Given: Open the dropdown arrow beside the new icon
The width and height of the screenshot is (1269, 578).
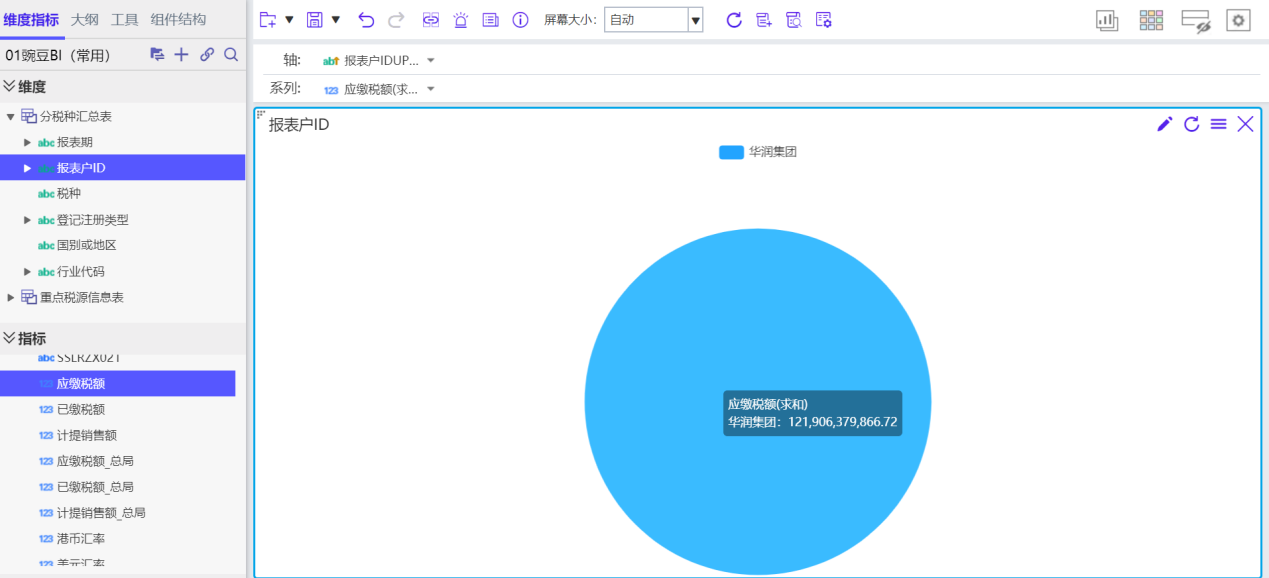Looking at the screenshot, I should (x=289, y=20).
